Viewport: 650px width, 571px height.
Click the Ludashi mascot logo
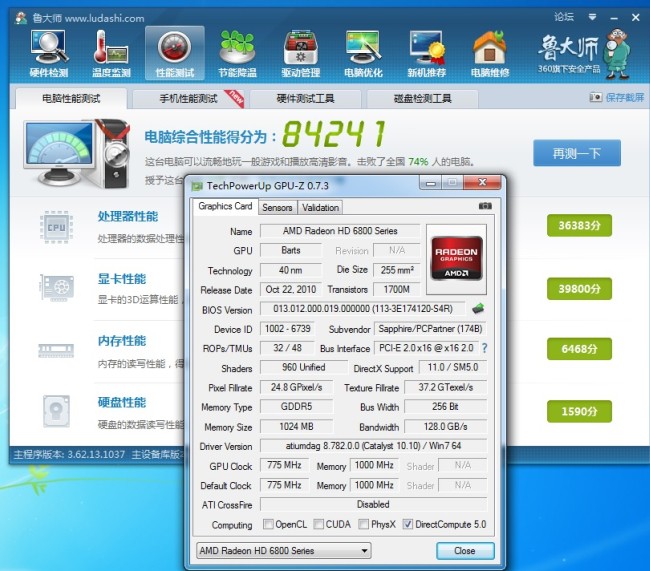click(618, 54)
